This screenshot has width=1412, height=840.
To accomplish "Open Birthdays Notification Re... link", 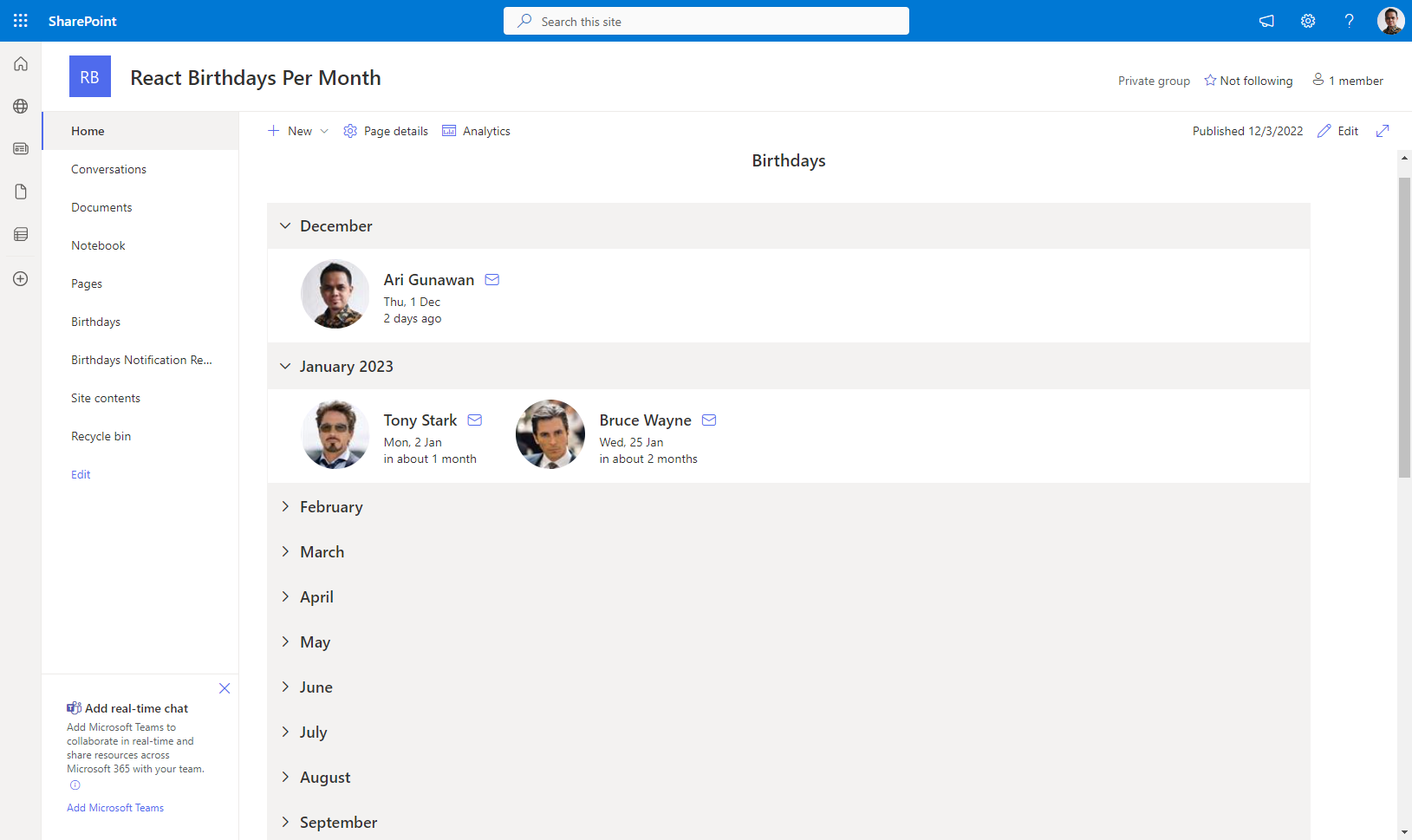I will (140, 360).
